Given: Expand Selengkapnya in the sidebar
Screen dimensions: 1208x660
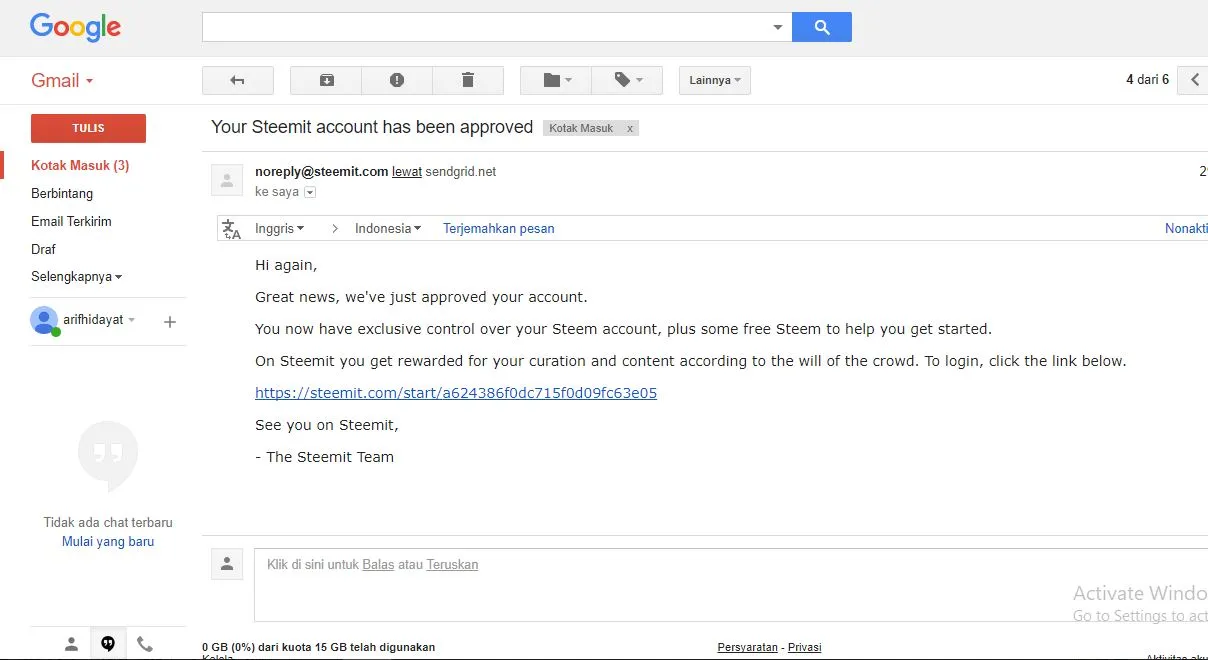Looking at the screenshot, I should (x=77, y=277).
